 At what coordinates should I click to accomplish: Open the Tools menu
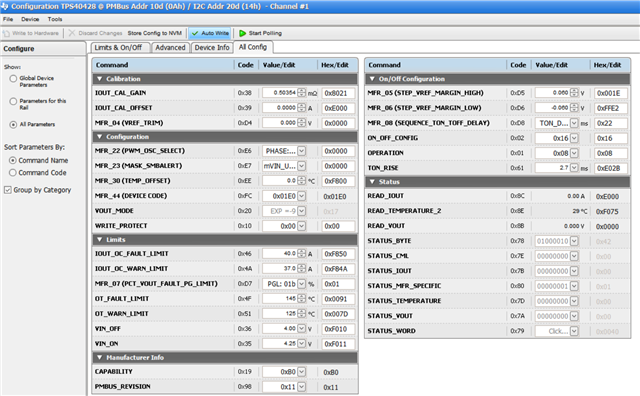[x=55, y=19]
